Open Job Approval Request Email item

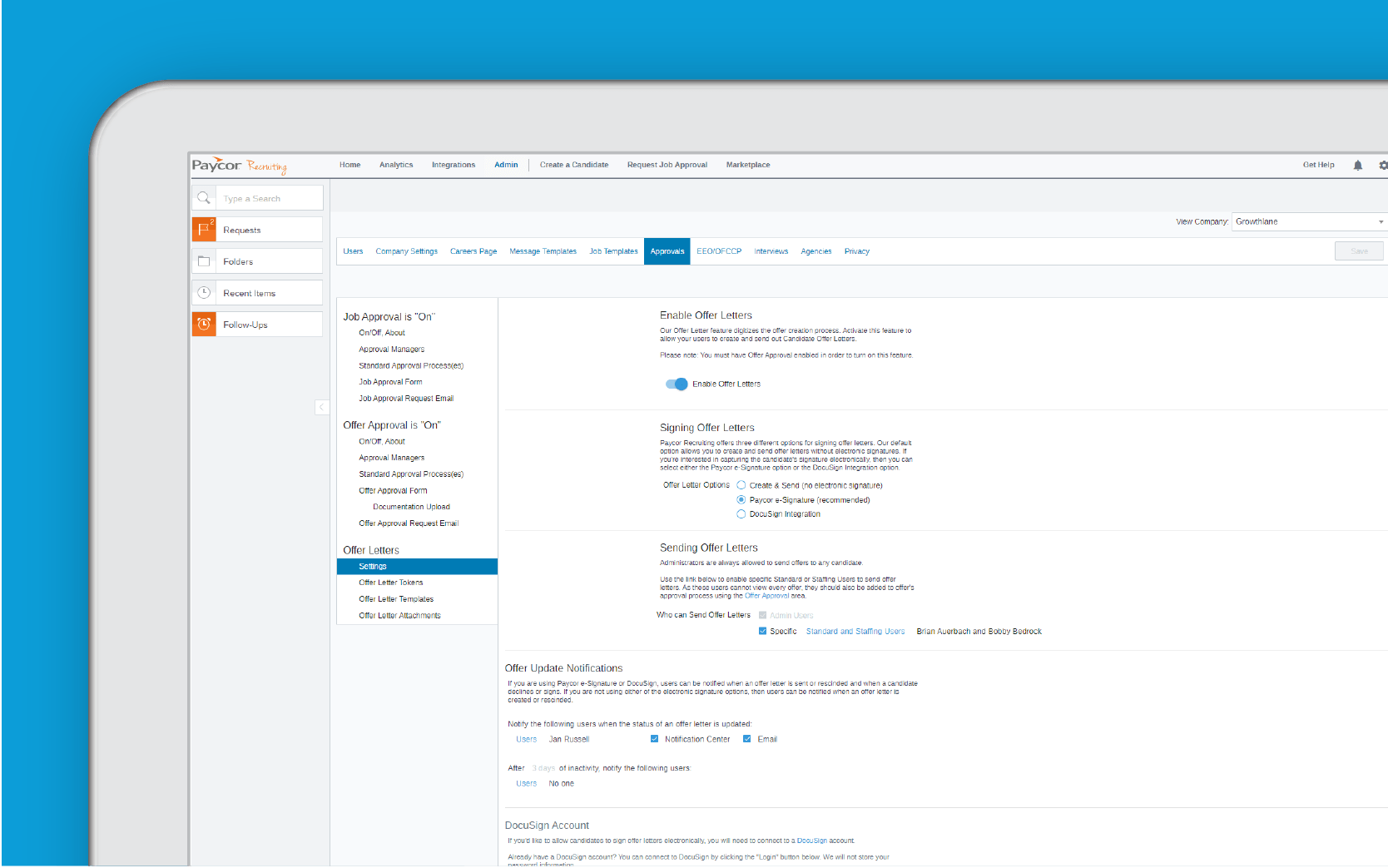[406, 399]
